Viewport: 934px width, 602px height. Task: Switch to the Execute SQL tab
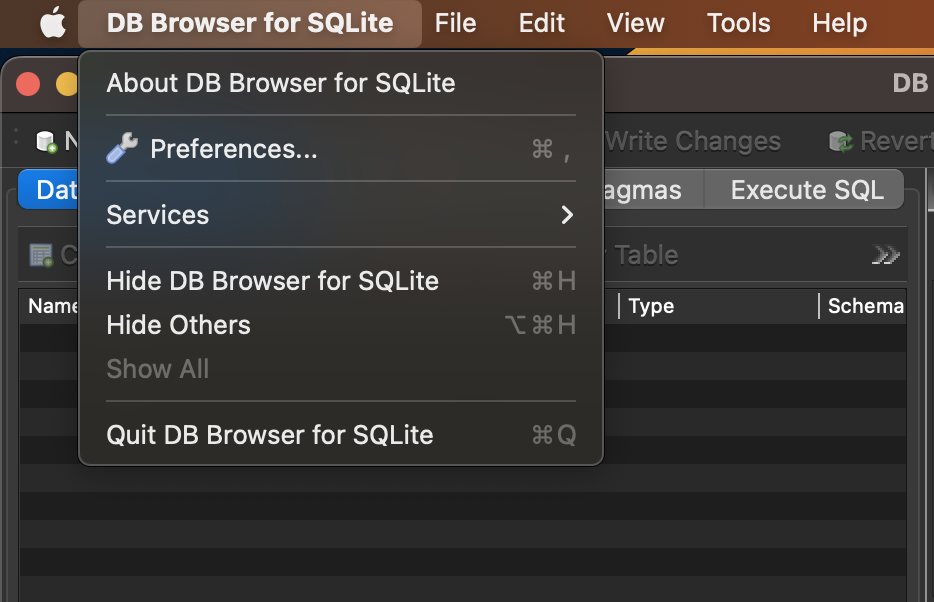[x=805, y=189]
